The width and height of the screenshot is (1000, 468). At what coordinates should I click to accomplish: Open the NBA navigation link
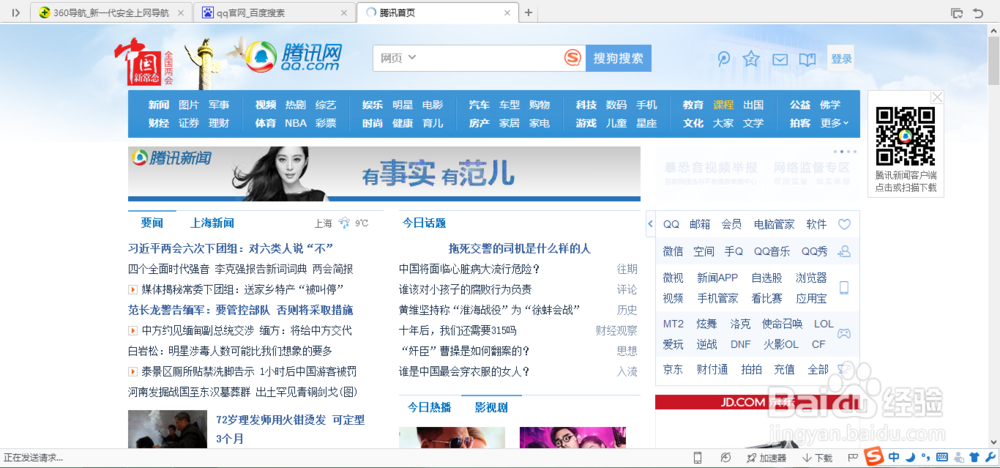click(295, 123)
